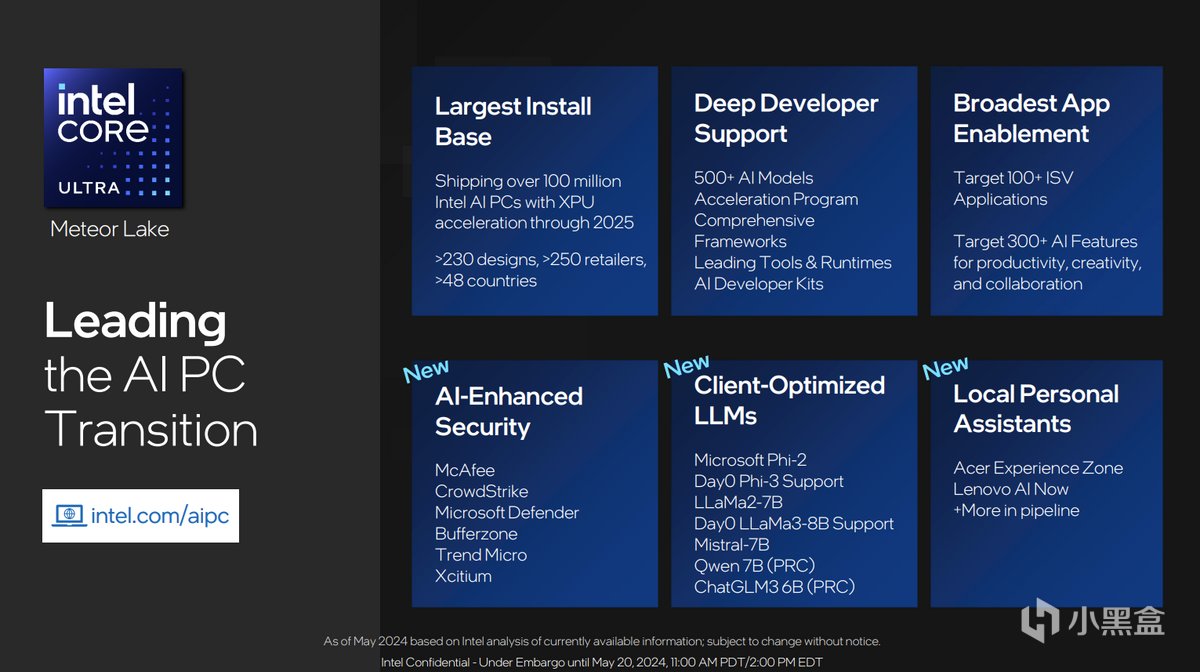Image resolution: width=1200 pixels, height=672 pixels.
Task: Click "McAfee" in the security list
Action: [465, 470]
